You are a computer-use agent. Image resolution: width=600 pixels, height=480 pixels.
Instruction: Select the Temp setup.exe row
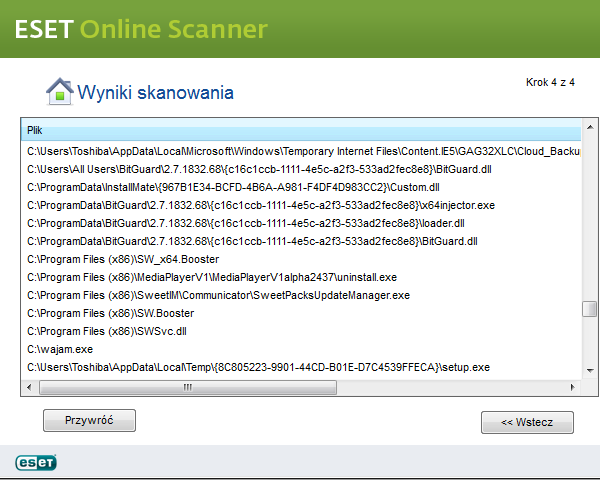301,367
